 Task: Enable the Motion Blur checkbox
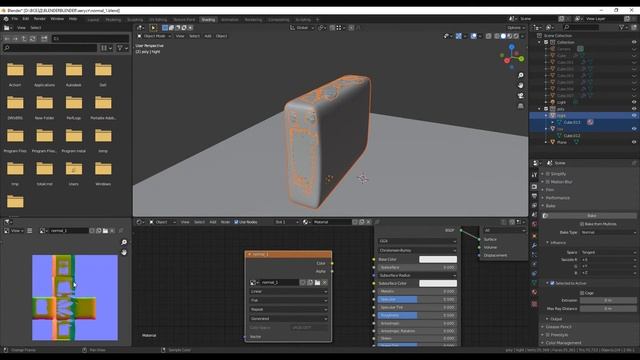click(548, 182)
